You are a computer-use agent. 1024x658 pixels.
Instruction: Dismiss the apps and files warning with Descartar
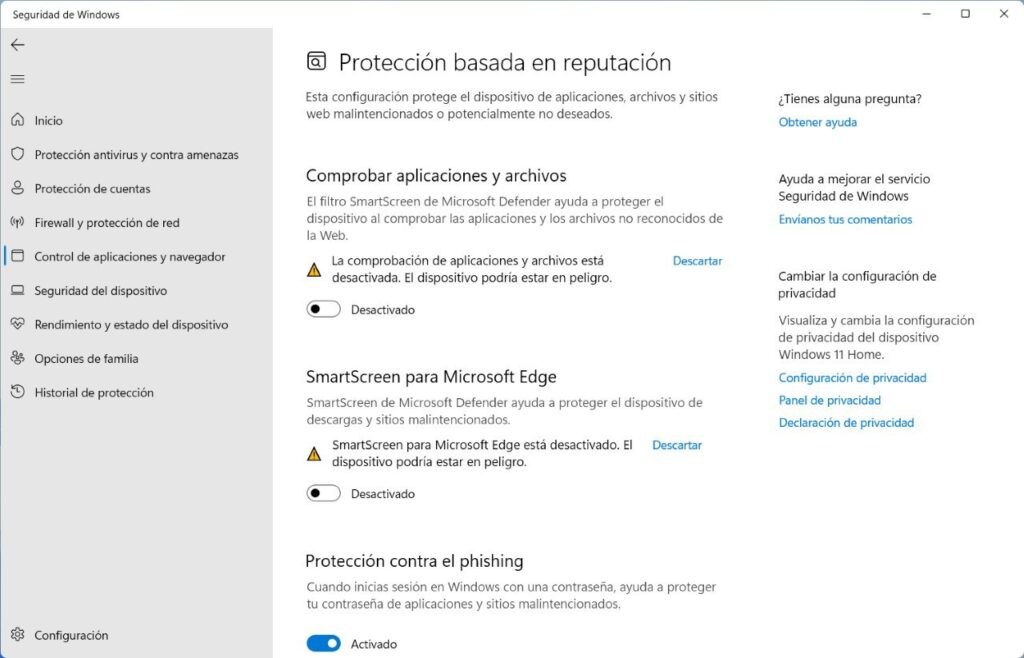[697, 260]
